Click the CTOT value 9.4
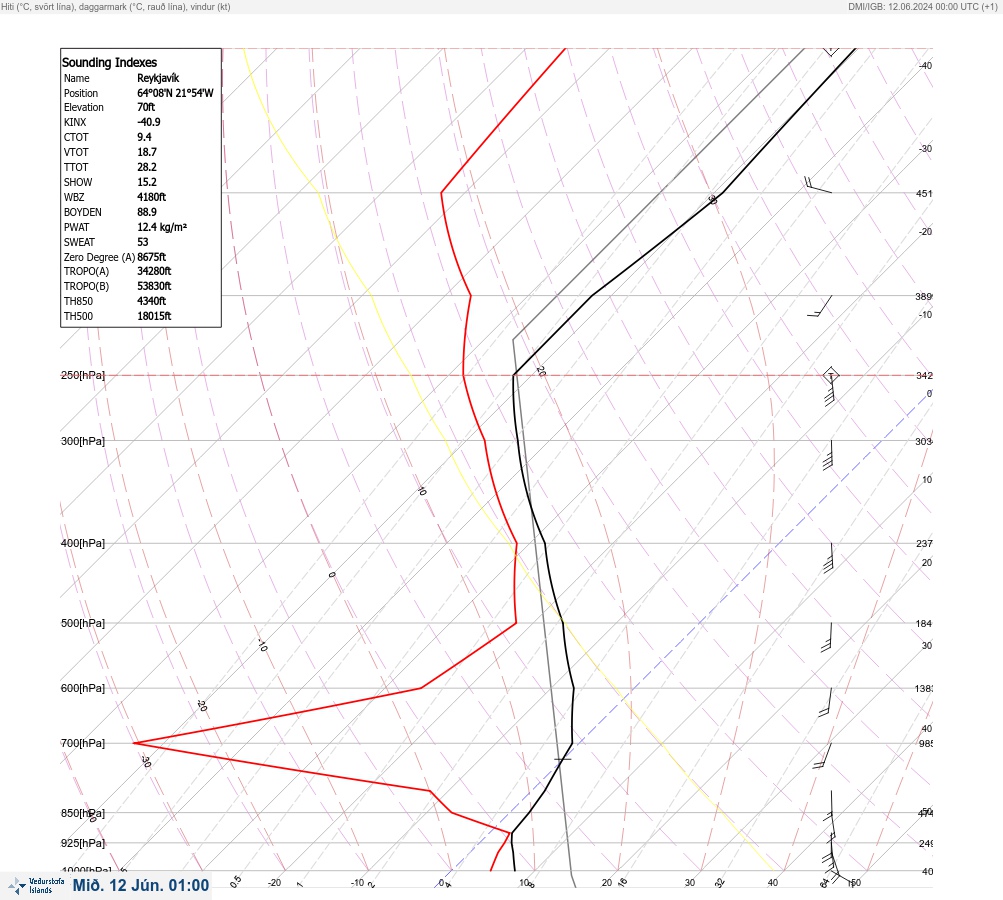Viewport: 1003px width, 900px height. coord(145,137)
